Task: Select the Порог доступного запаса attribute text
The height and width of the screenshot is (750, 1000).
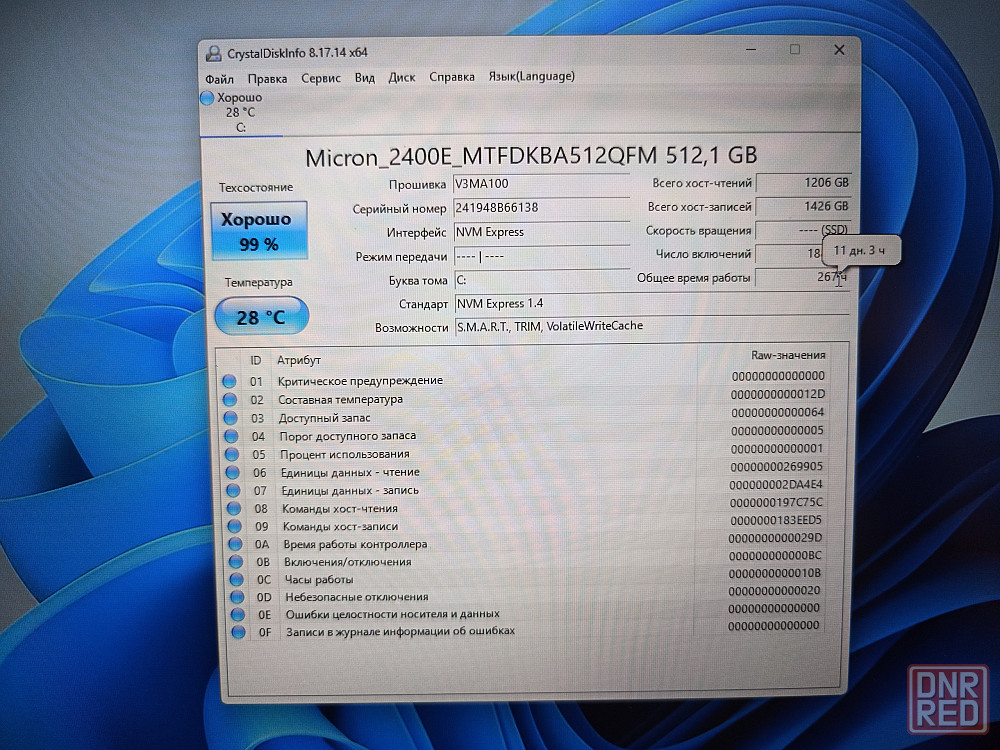Action: [x=348, y=436]
